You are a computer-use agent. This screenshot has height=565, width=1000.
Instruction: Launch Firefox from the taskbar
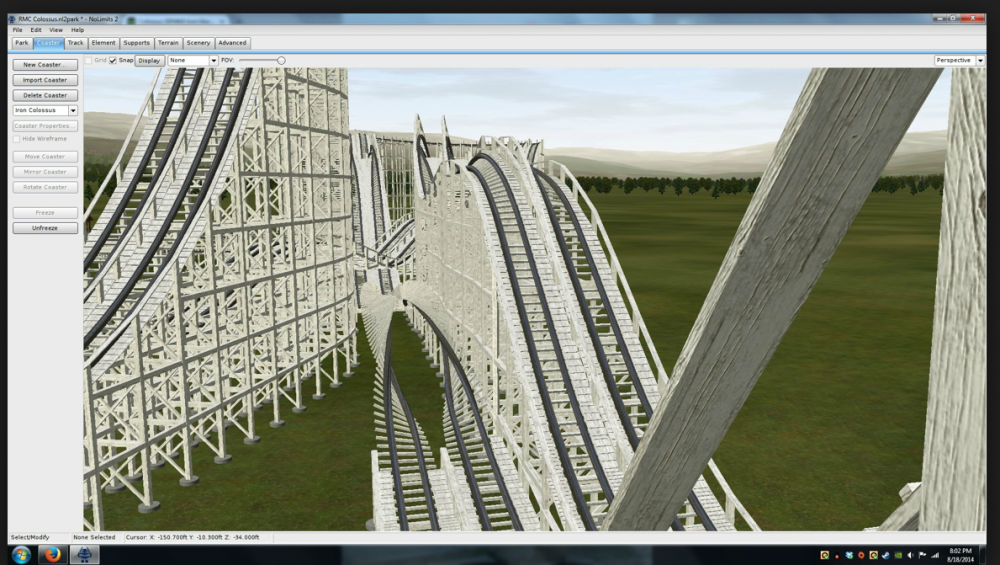(x=52, y=555)
